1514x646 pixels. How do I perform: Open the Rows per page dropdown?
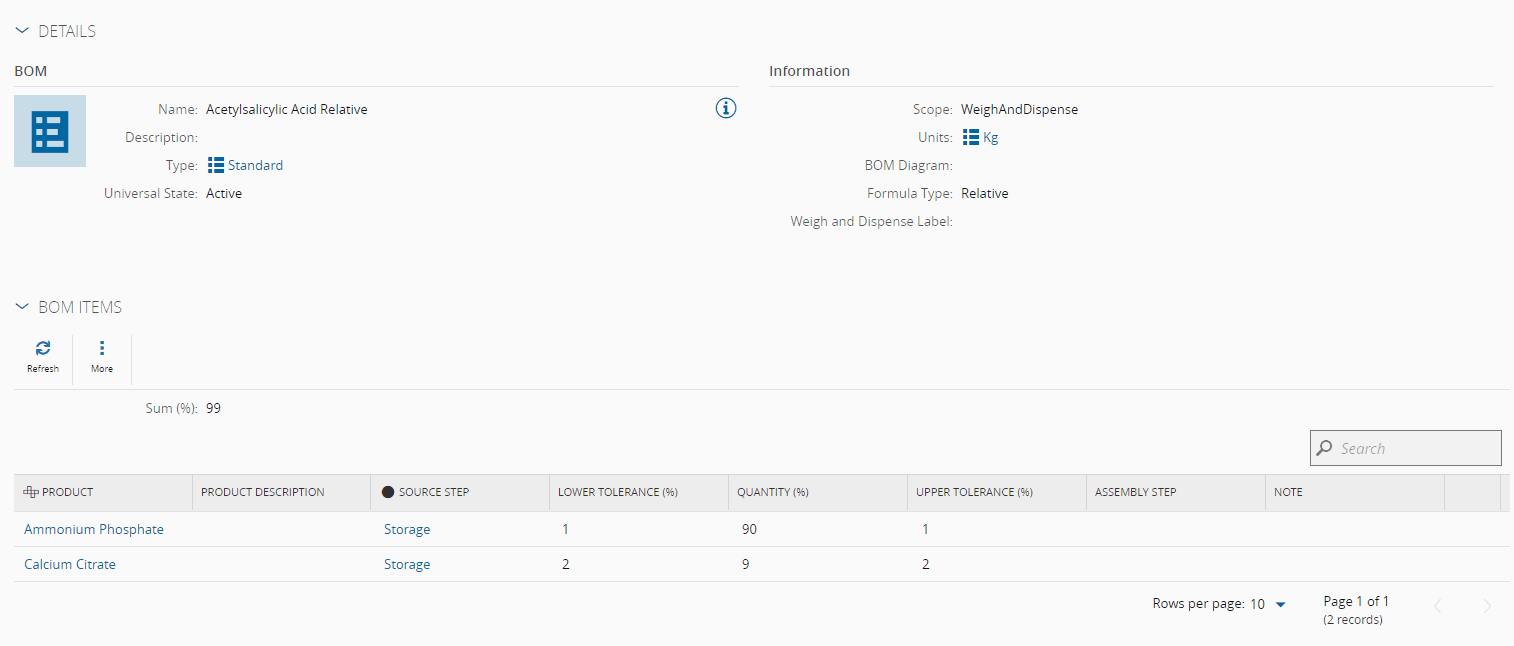(1280, 604)
